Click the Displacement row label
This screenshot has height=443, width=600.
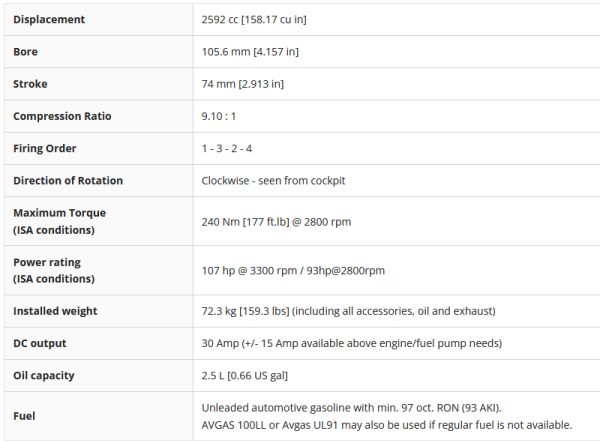49,20
